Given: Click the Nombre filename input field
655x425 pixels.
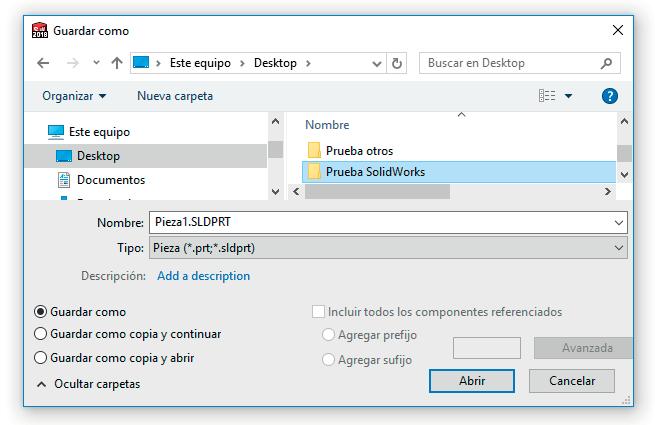Looking at the screenshot, I should (388, 222).
